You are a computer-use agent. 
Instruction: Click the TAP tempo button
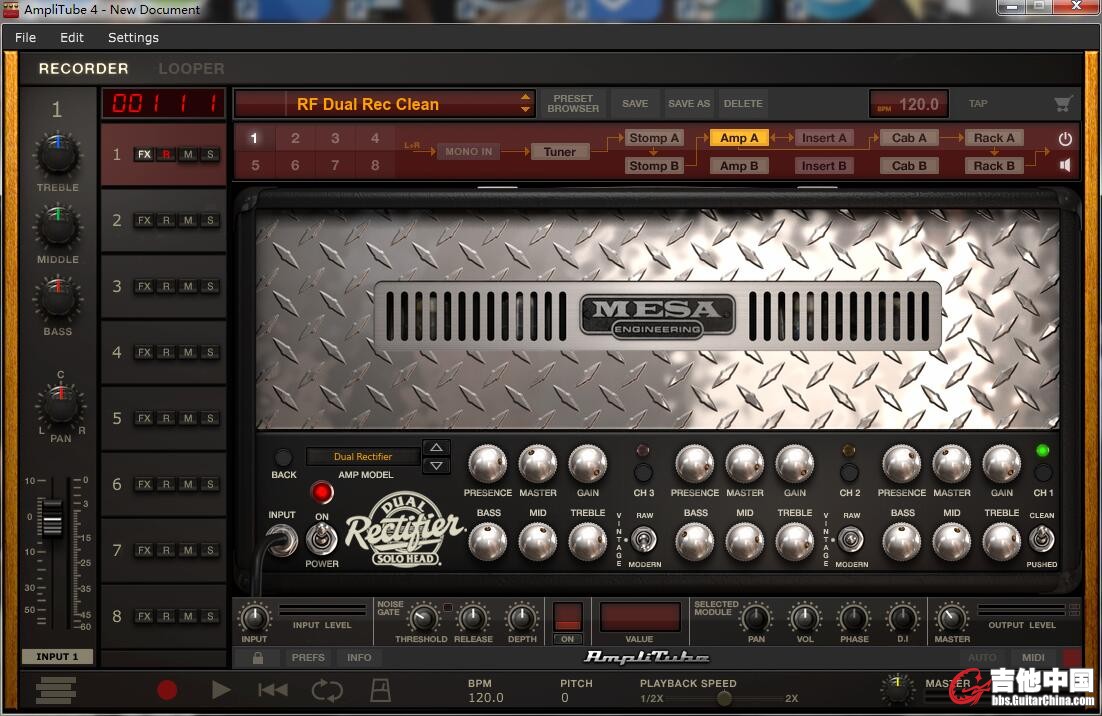[978, 104]
